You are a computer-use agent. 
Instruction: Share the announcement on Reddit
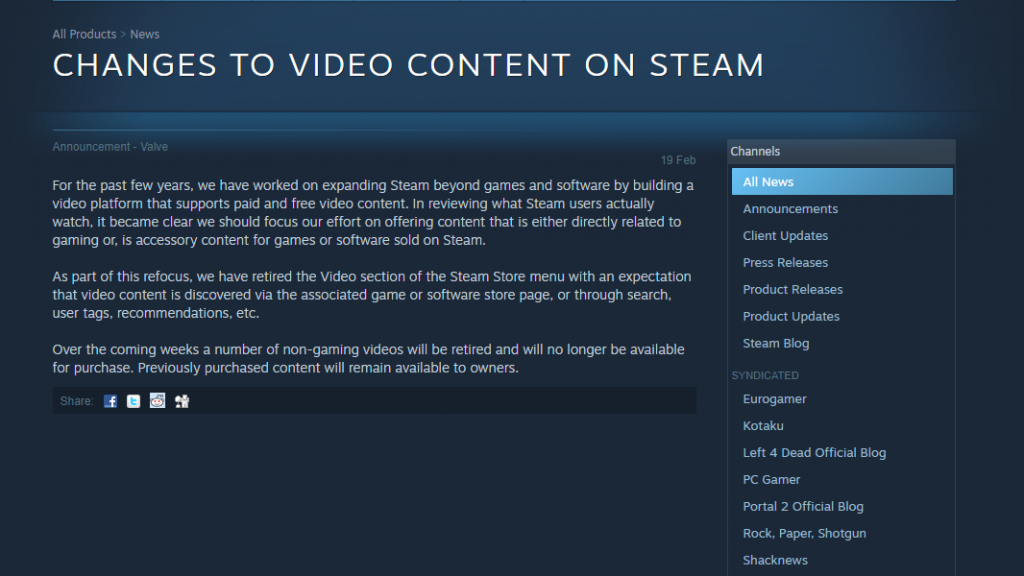pos(158,401)
